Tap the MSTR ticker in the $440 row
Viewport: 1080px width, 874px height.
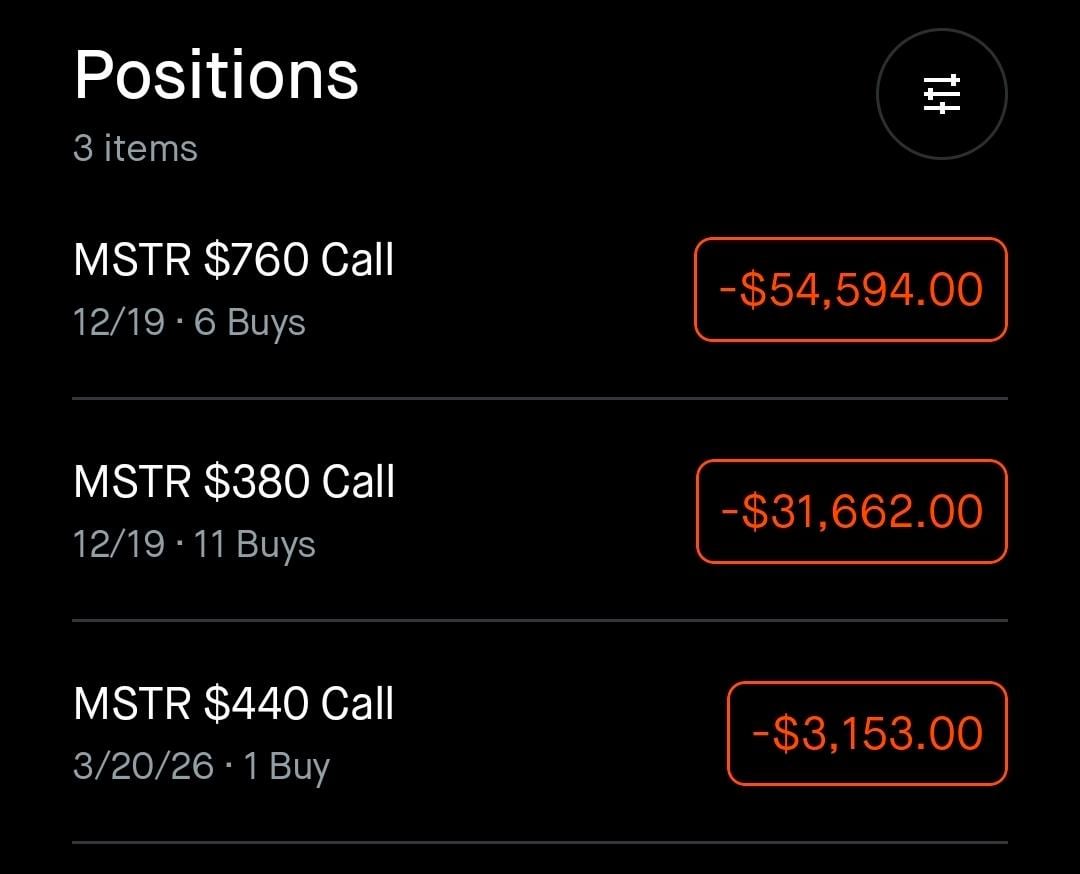click(133, 704)
